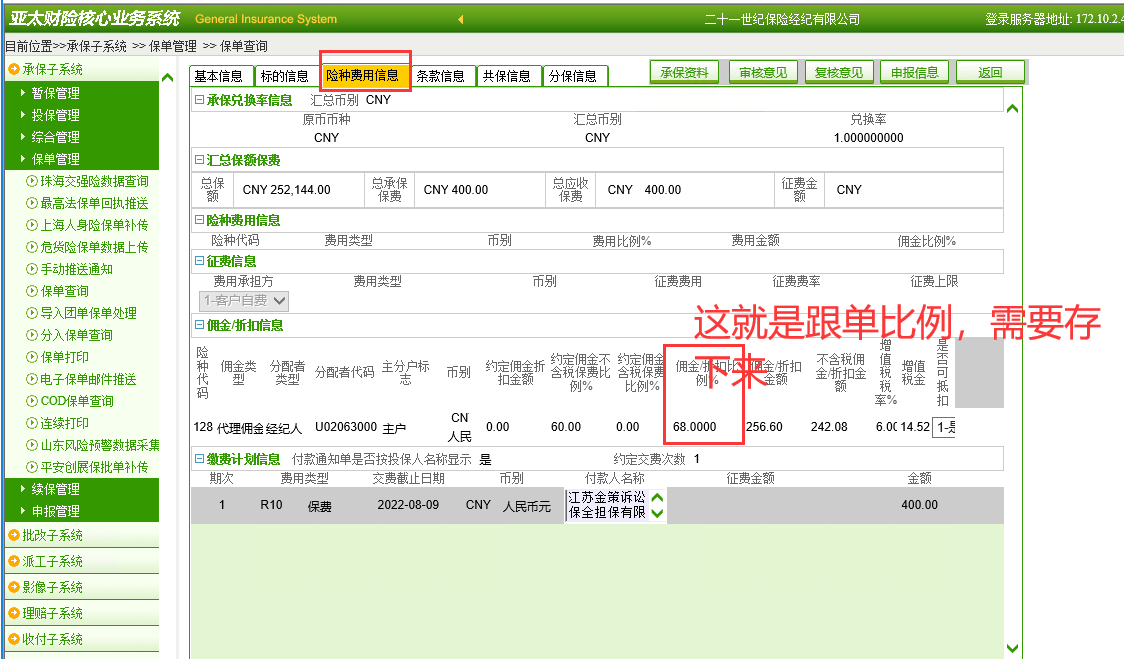Collapse the 承保兑换率信息 section
Screen dimensions: 1124x659
click(199, 100)
